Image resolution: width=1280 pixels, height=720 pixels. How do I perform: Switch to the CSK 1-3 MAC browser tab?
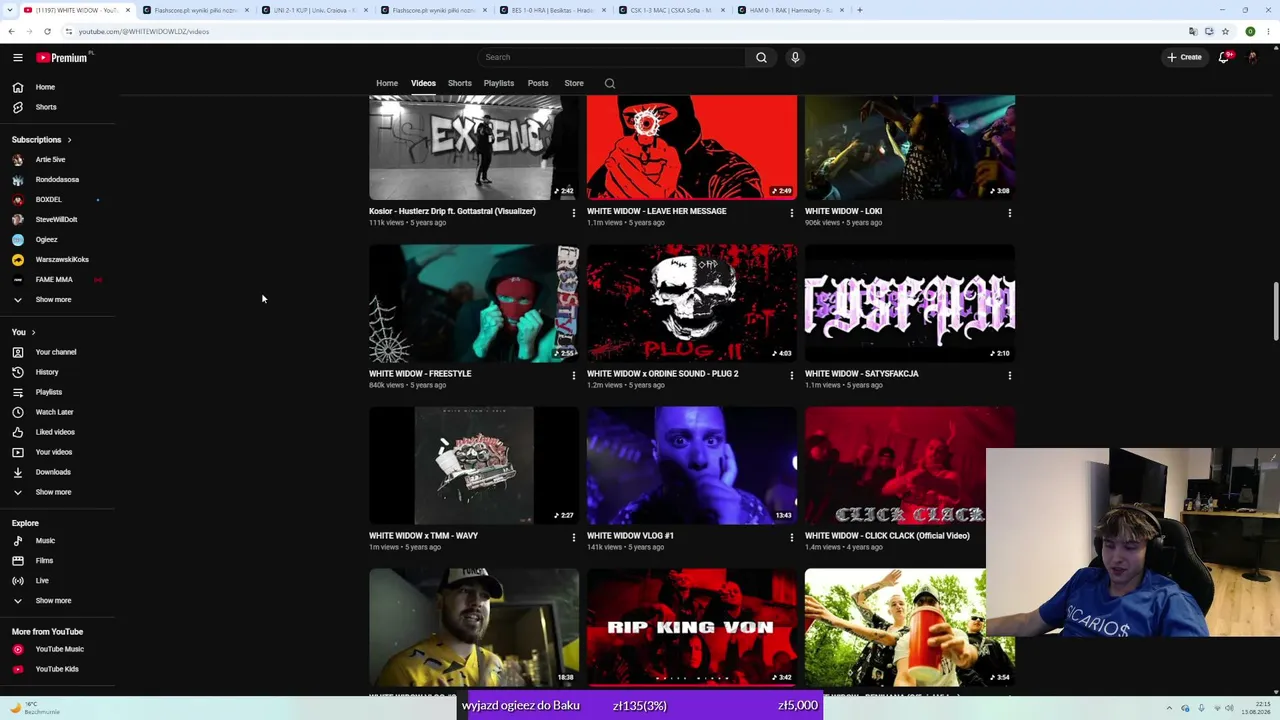tap(672, 10)
